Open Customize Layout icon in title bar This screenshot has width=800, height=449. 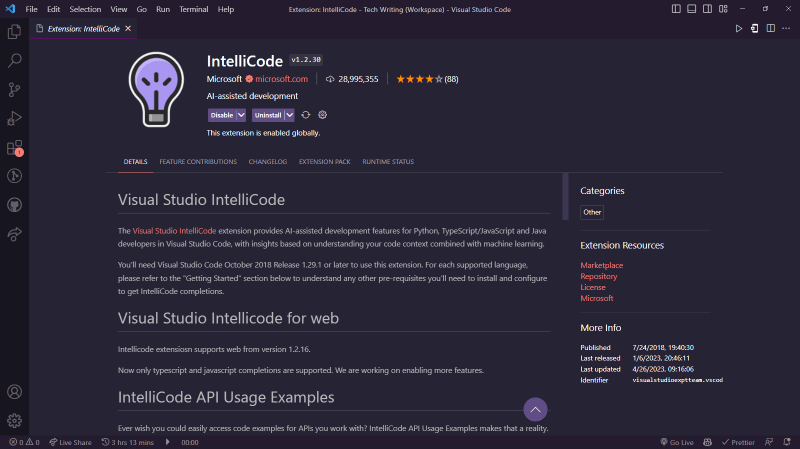click(723, 9)
